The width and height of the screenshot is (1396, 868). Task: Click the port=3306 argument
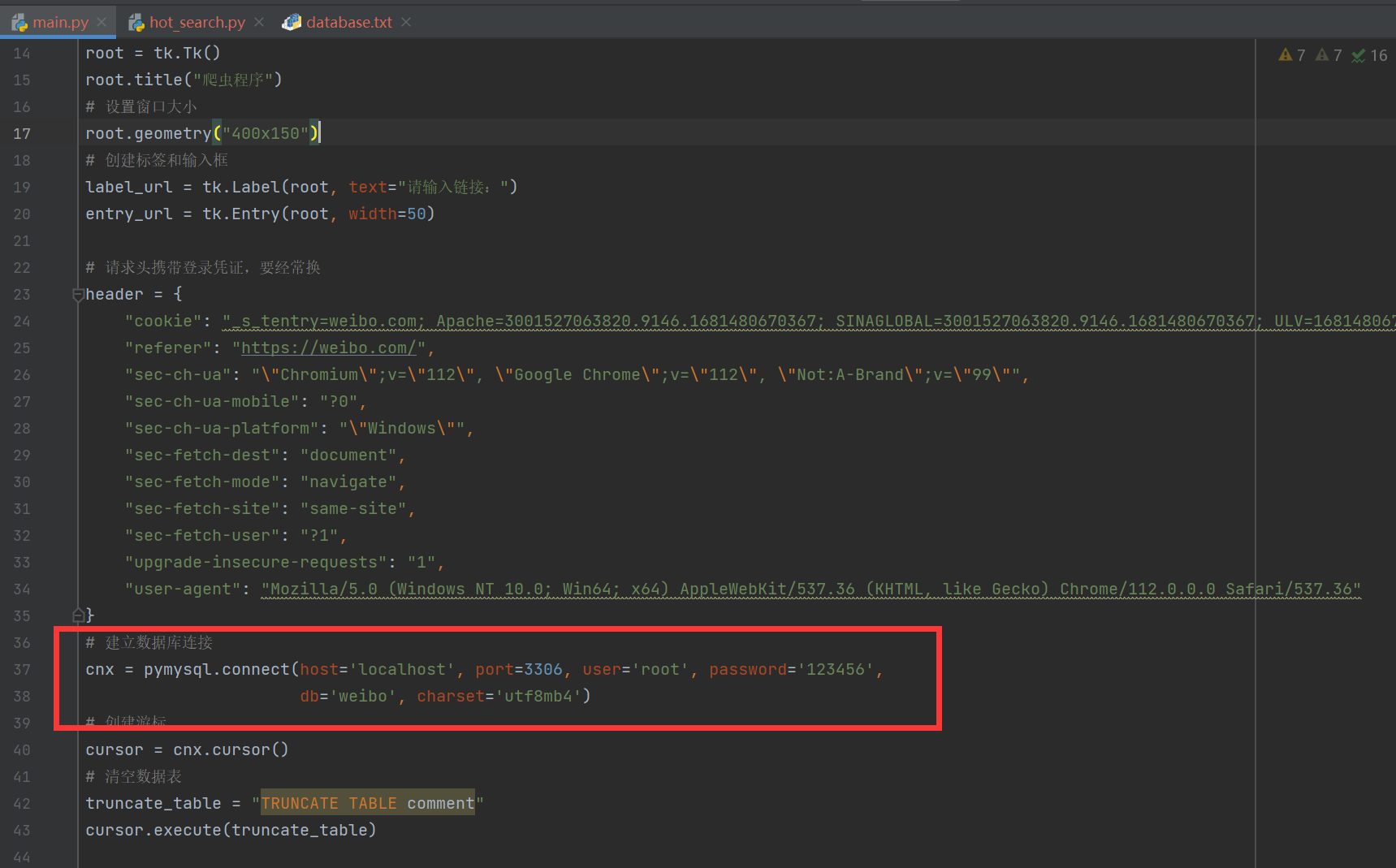pos(519,669)
